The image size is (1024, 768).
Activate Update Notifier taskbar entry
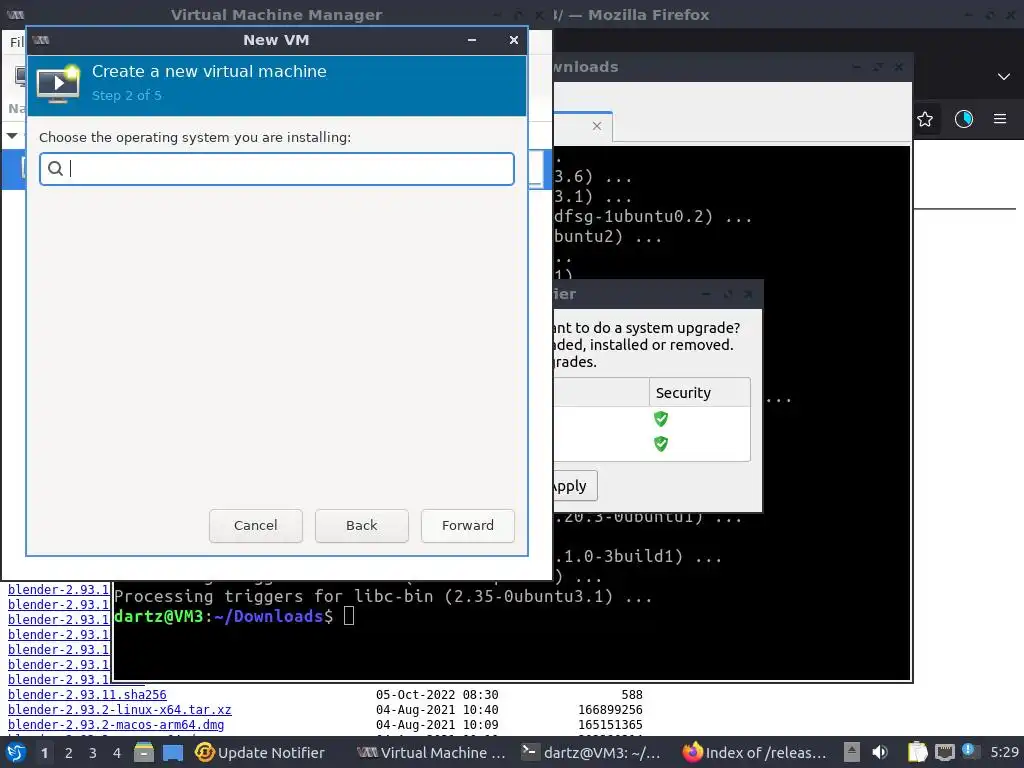[260, 752]
